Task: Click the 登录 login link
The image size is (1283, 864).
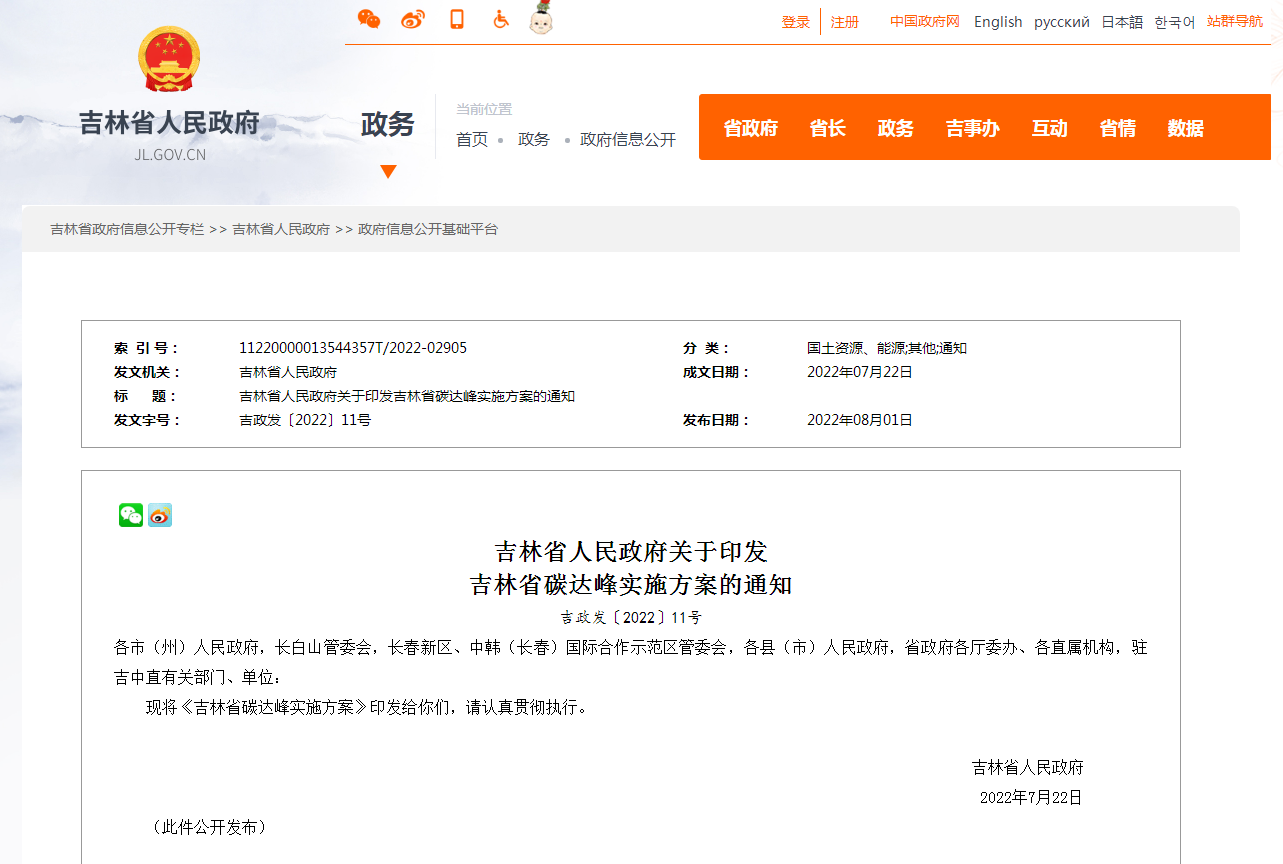Action: tap(795, 21)
